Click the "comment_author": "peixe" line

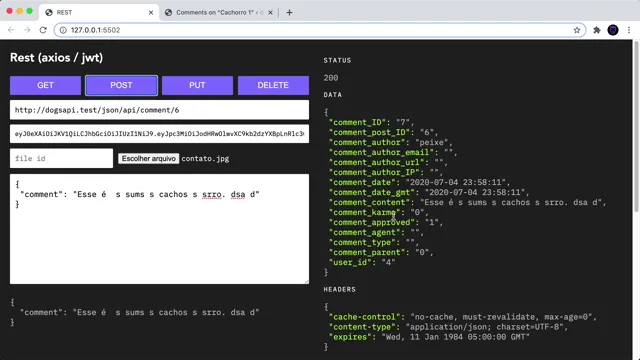point(391,142)
